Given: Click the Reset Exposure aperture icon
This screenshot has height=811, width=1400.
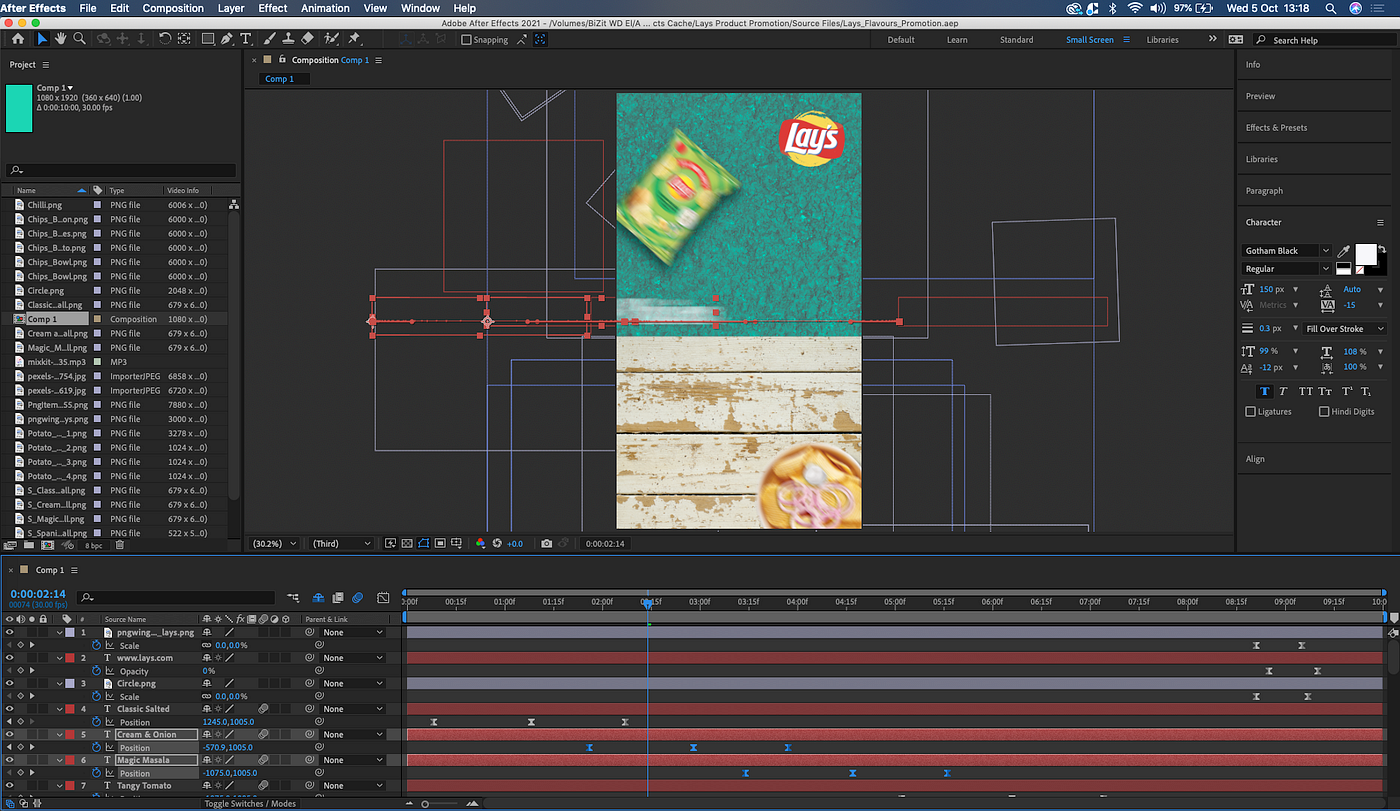Looking at the screenshot, I should tap(497, 543).
